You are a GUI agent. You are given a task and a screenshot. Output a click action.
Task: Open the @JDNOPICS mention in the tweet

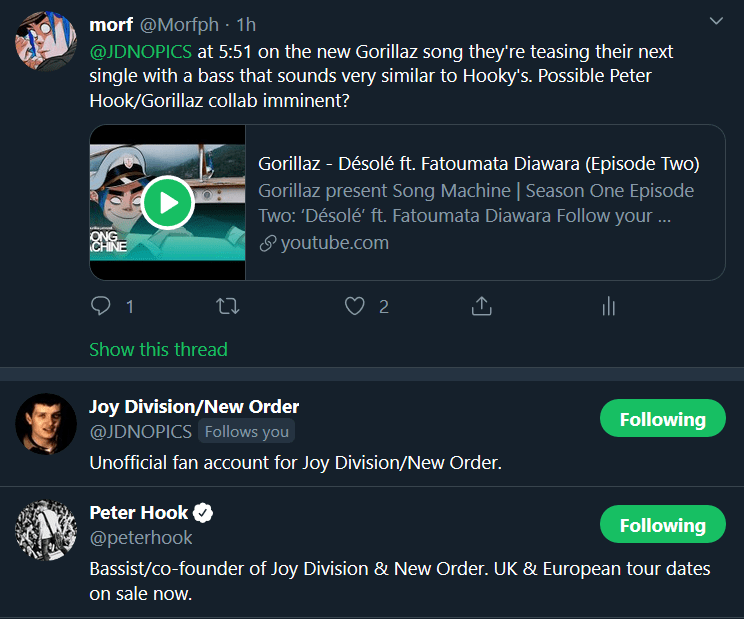tap(140, 51)
